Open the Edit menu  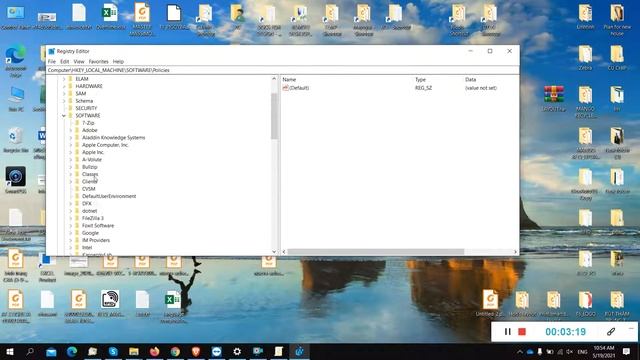tap(64, 62)
